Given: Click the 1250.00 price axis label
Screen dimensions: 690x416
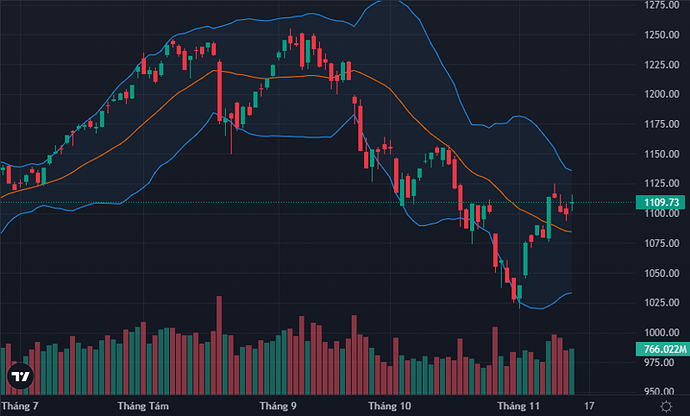Looking at the screenshot, I should (x=663, y=35).
